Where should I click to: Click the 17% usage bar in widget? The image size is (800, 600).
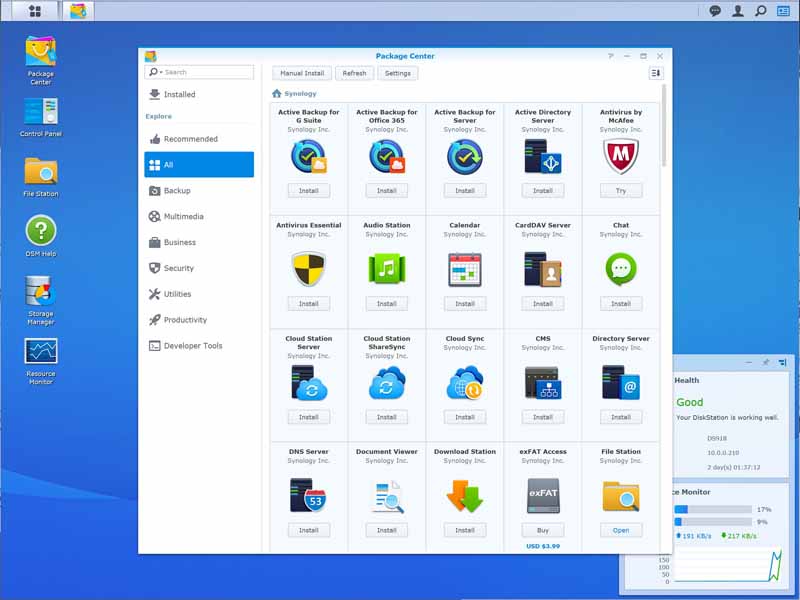713,509
